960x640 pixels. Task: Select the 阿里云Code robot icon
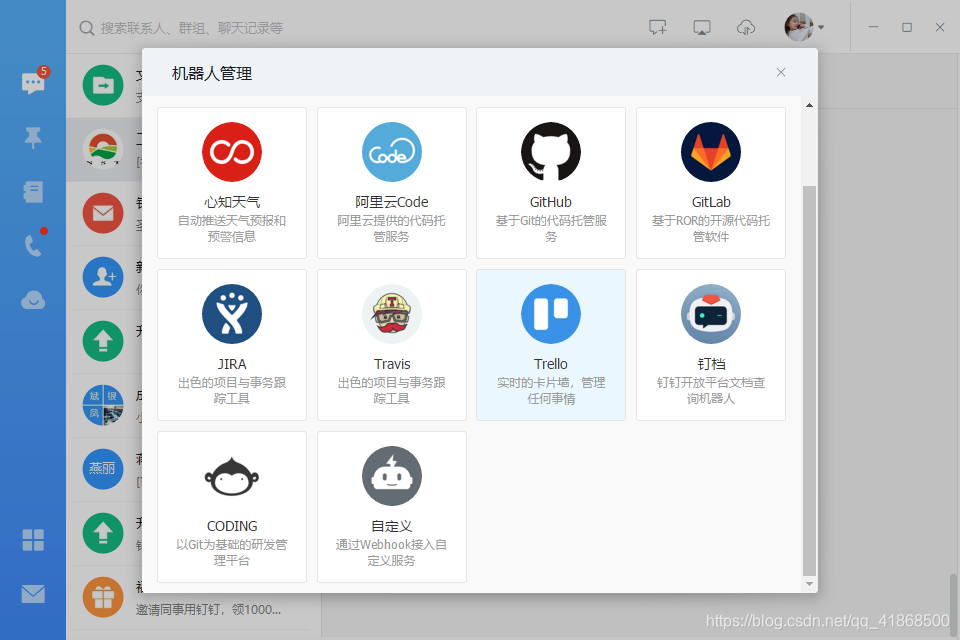(392, 152)
